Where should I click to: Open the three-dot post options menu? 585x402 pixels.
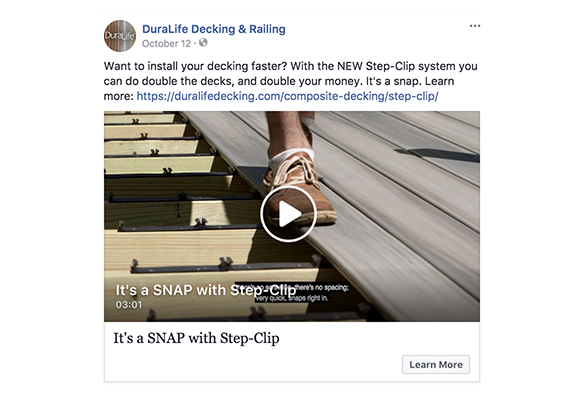pyautogui.click(x=475, y=26)
